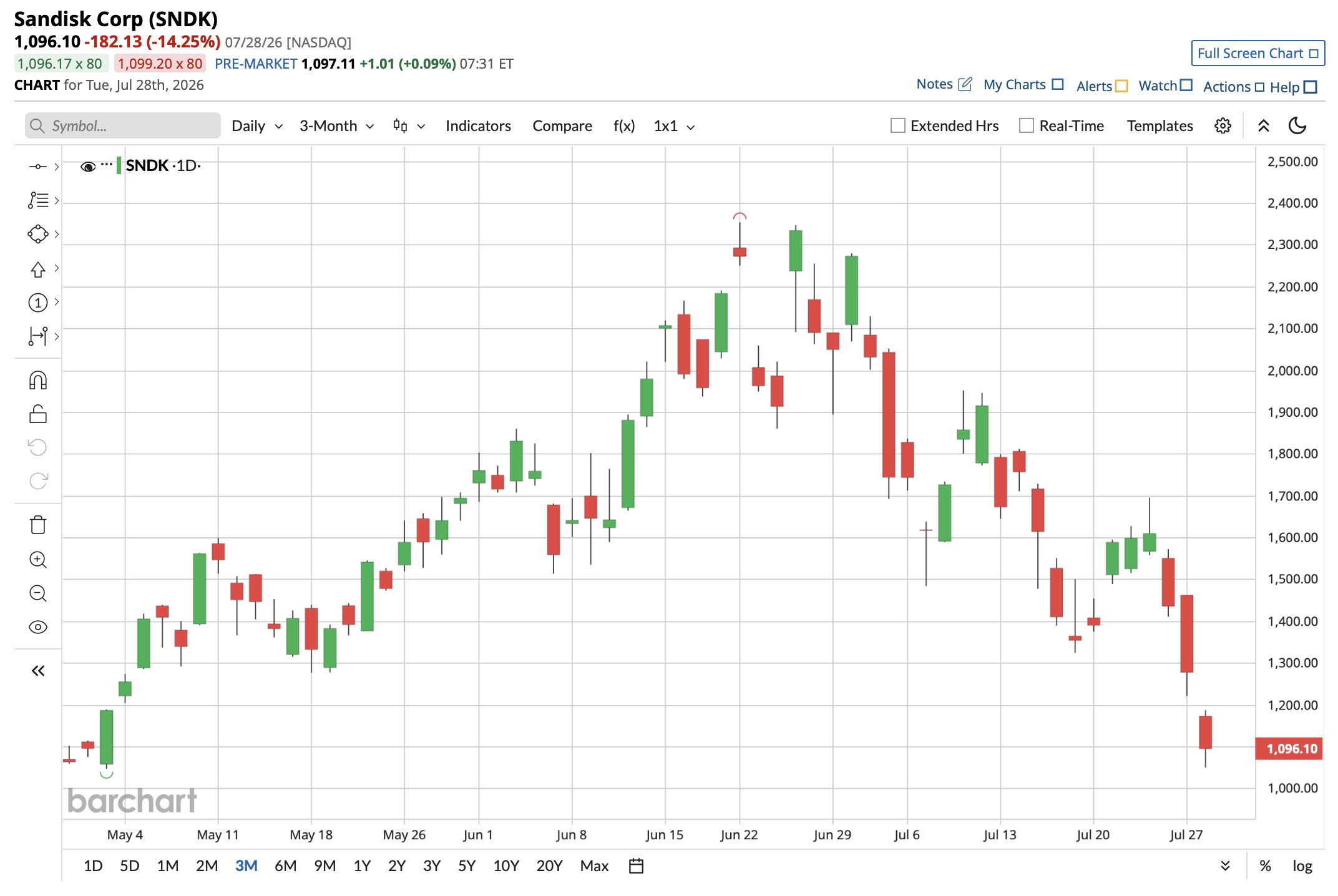1338x896 pixels.
Task: Open the Daily interval dropdown
Action: [257, 126]
